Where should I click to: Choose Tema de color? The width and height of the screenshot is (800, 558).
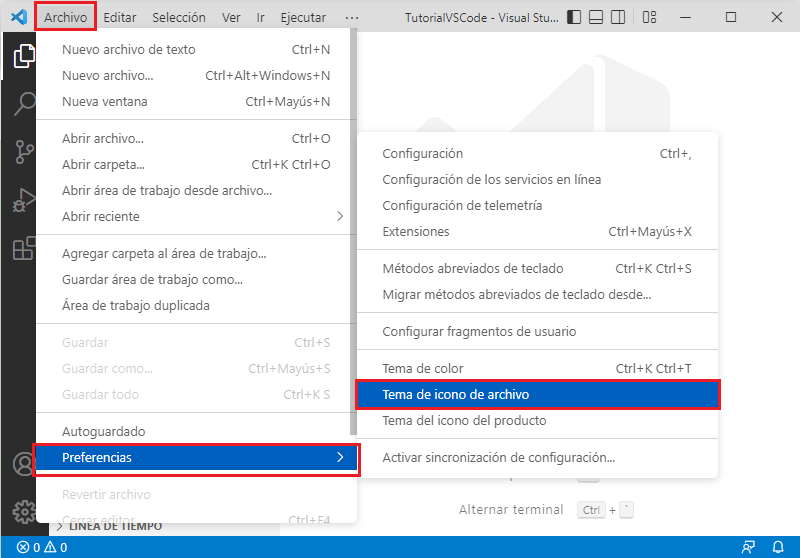click(x=537, y=368)
